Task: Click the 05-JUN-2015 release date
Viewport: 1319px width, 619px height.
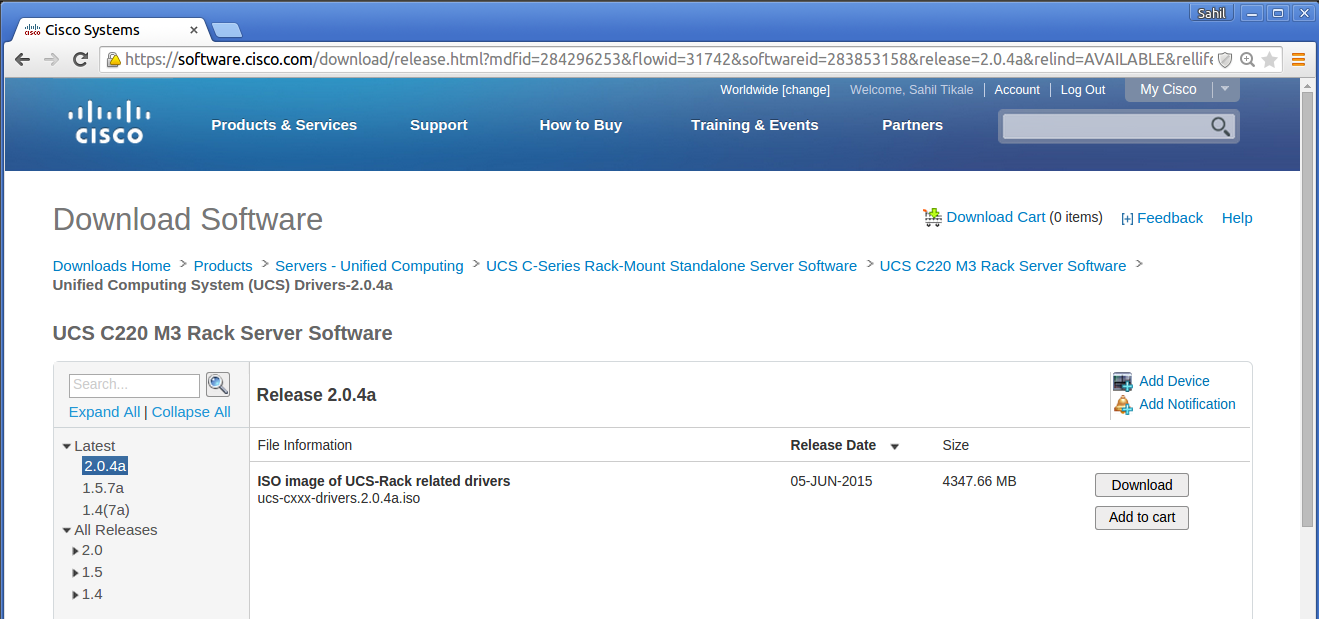Action: tap(831, 481)
